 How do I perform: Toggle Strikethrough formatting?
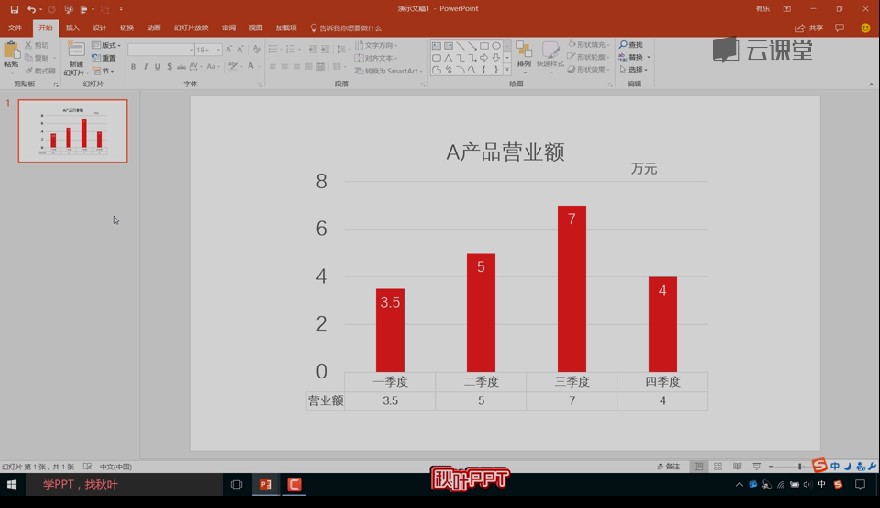tap(181, 67)
